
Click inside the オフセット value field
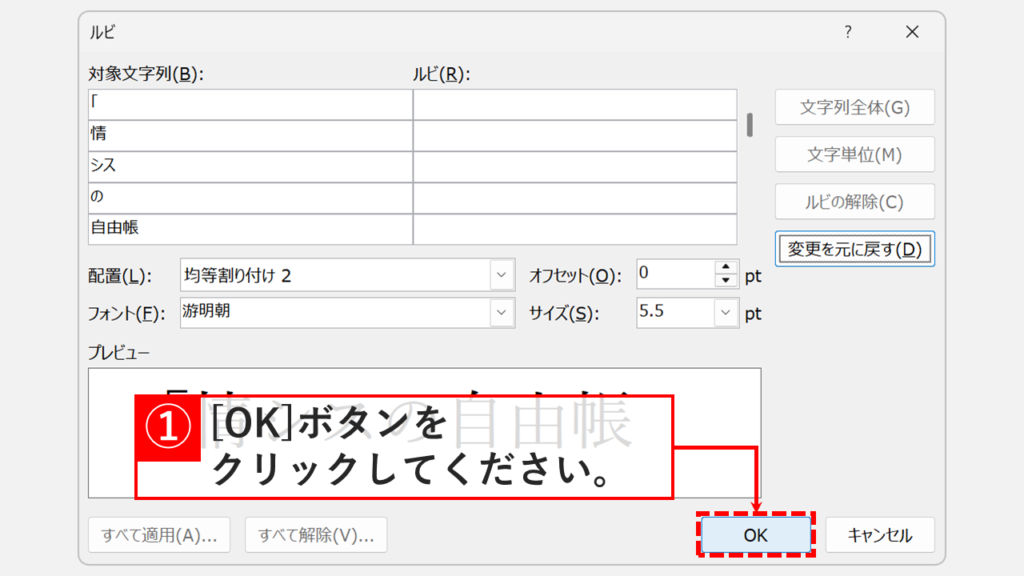pyautogui.click(x=675, y=273)
